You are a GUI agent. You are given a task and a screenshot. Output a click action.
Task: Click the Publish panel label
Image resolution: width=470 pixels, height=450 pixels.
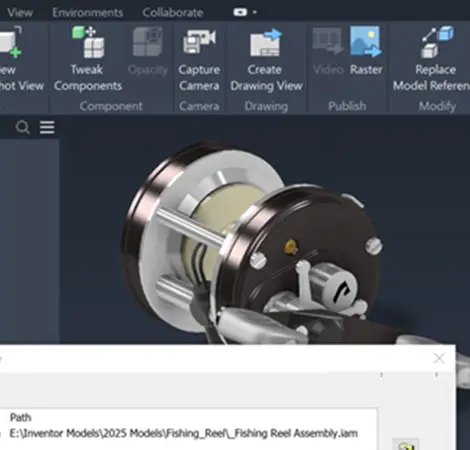click(x=347, y=106)
